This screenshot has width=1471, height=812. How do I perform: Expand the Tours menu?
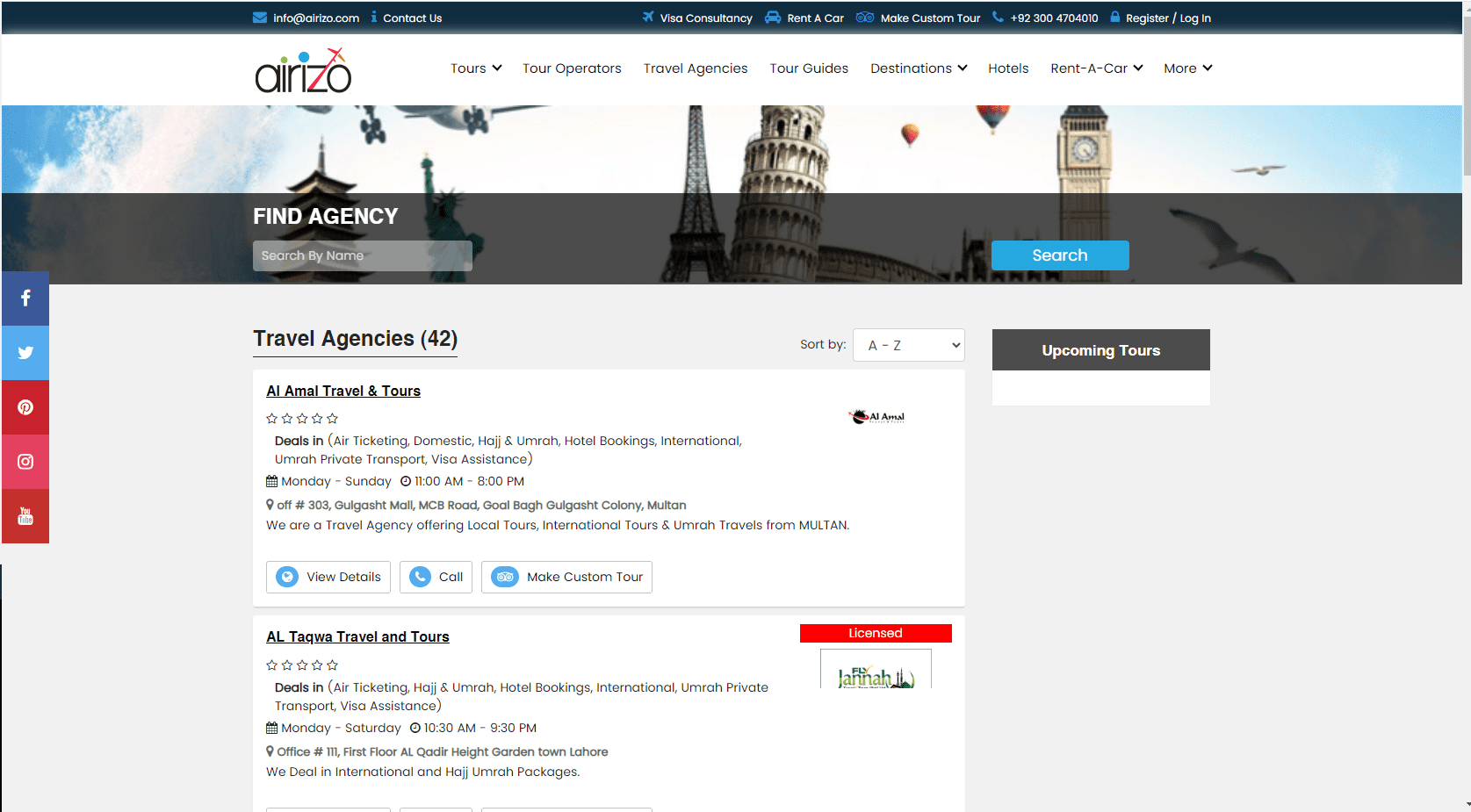[x=476, y=68]
